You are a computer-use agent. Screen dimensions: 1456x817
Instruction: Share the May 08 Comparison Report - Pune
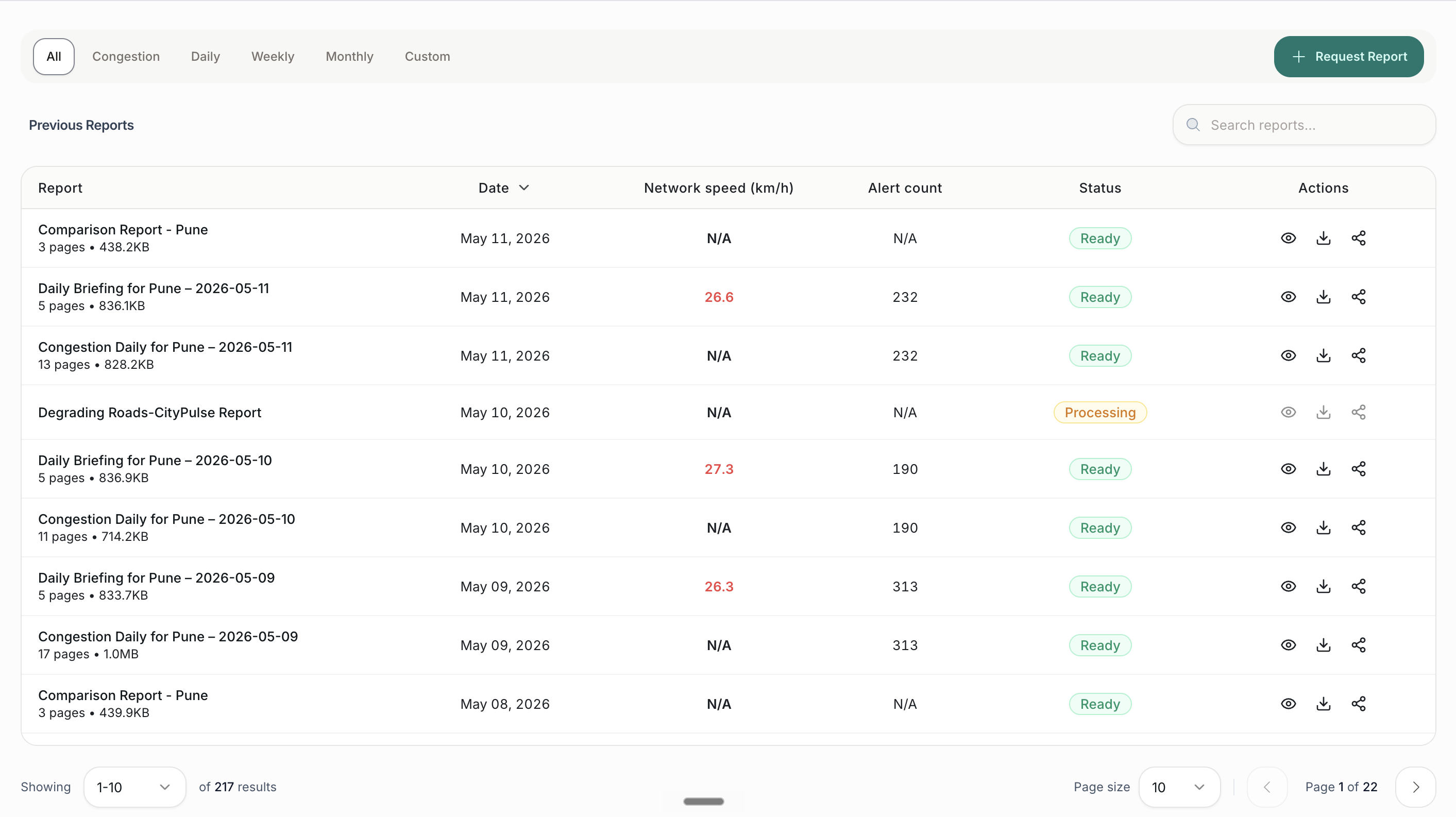(x=1358, y=704)
